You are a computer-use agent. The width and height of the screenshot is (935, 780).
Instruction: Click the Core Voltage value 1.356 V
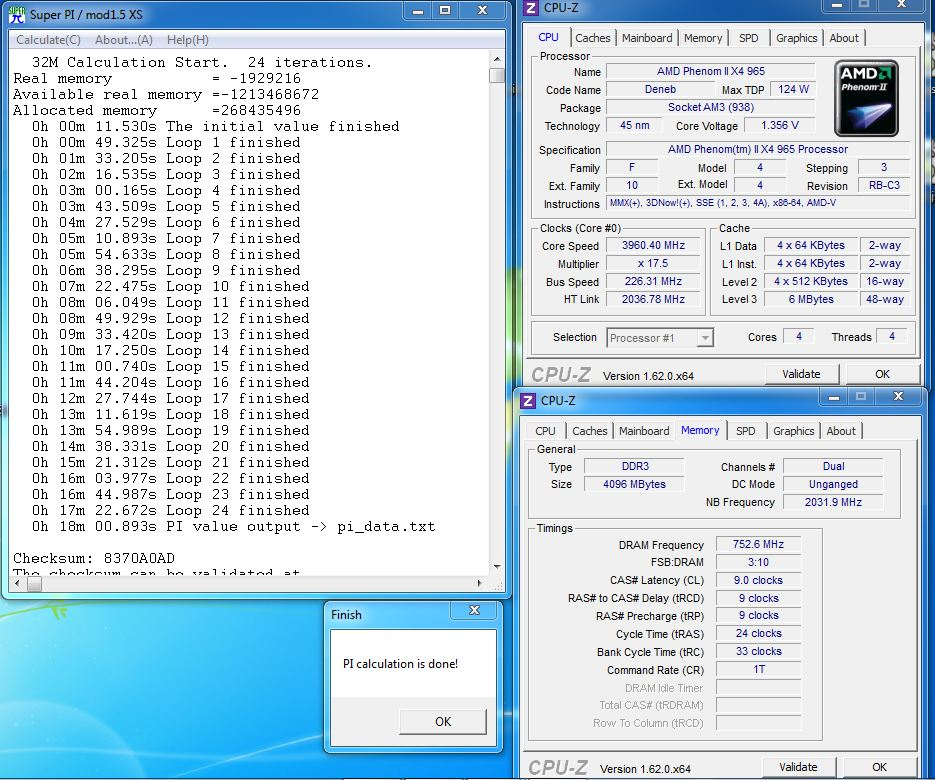tap(779, 126)
